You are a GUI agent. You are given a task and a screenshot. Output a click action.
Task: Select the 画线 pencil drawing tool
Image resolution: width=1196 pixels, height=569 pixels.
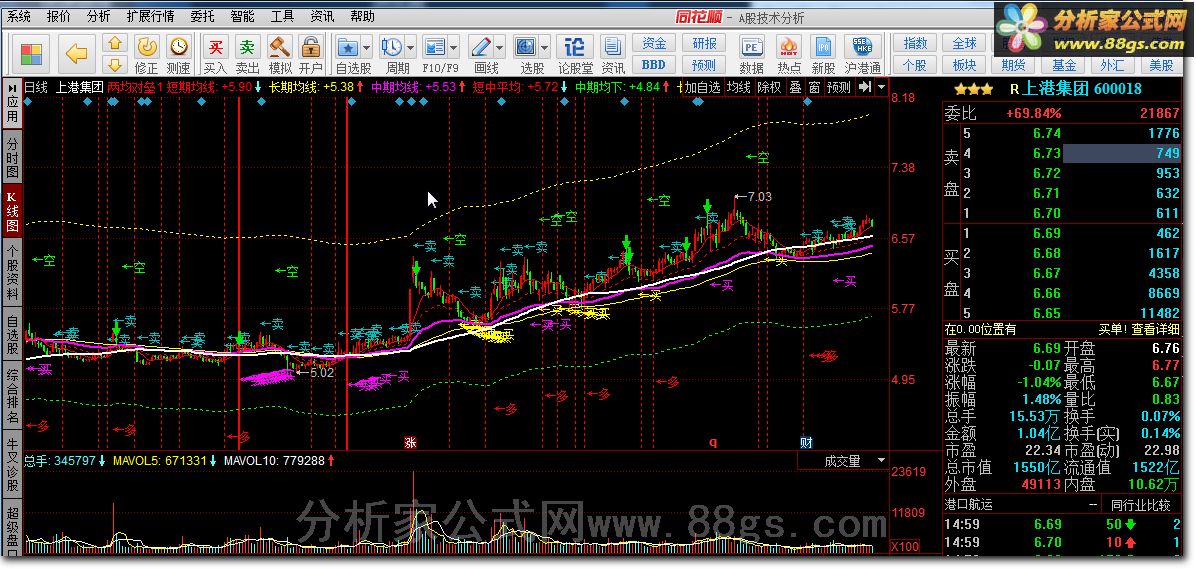[x=480, y=47]
